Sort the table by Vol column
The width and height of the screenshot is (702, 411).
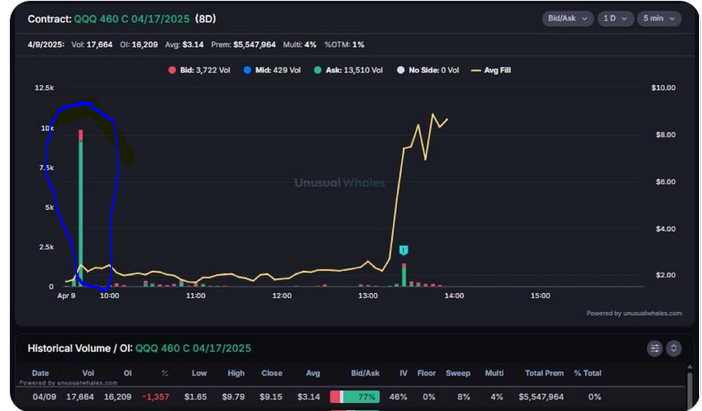pos(88,373)
